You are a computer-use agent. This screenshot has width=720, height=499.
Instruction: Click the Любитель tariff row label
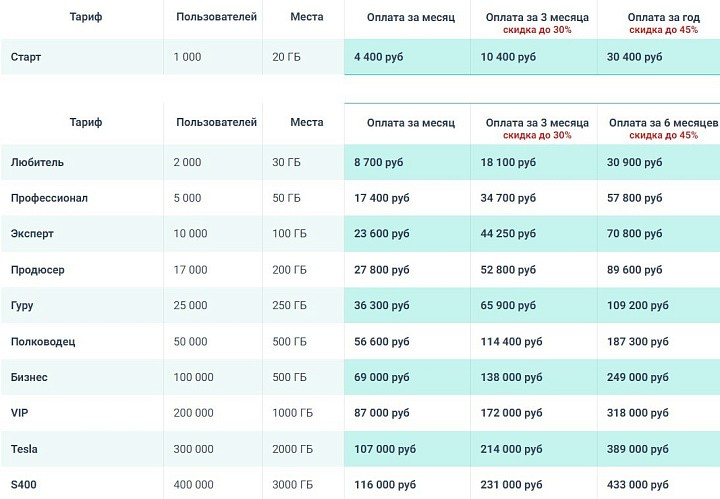[x=37, y=162]
